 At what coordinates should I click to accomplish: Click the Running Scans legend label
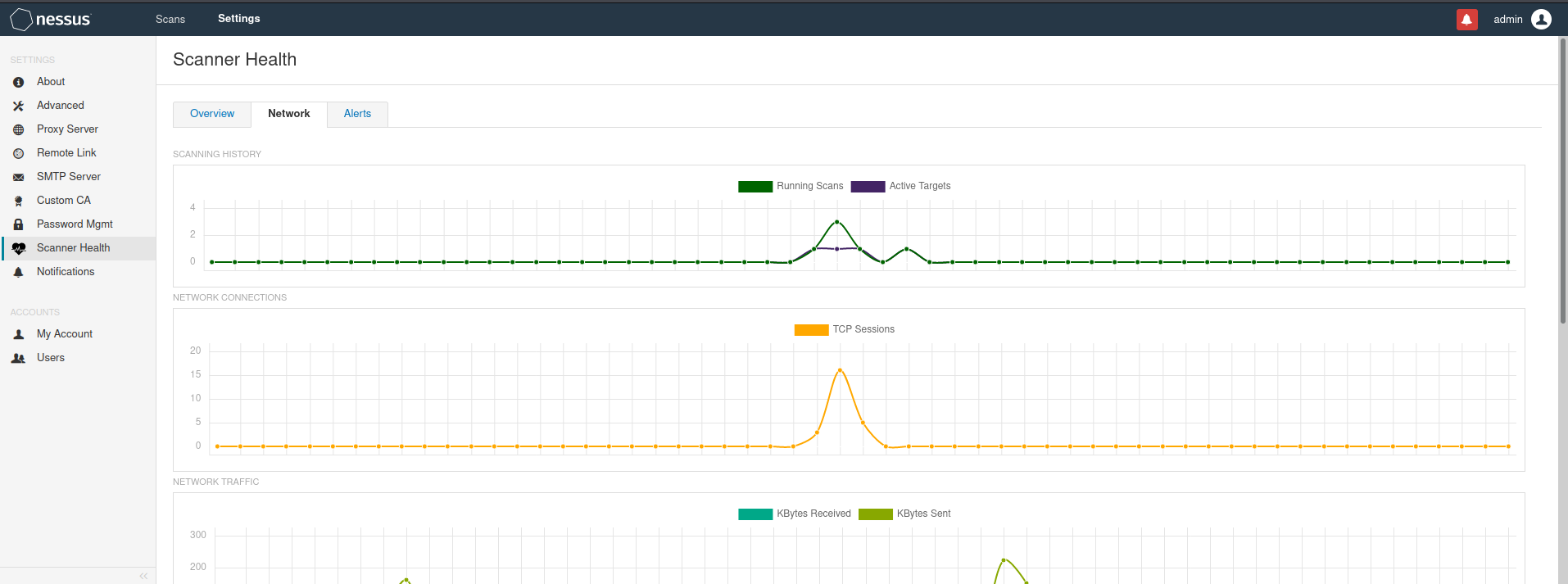tap(809, 186)
